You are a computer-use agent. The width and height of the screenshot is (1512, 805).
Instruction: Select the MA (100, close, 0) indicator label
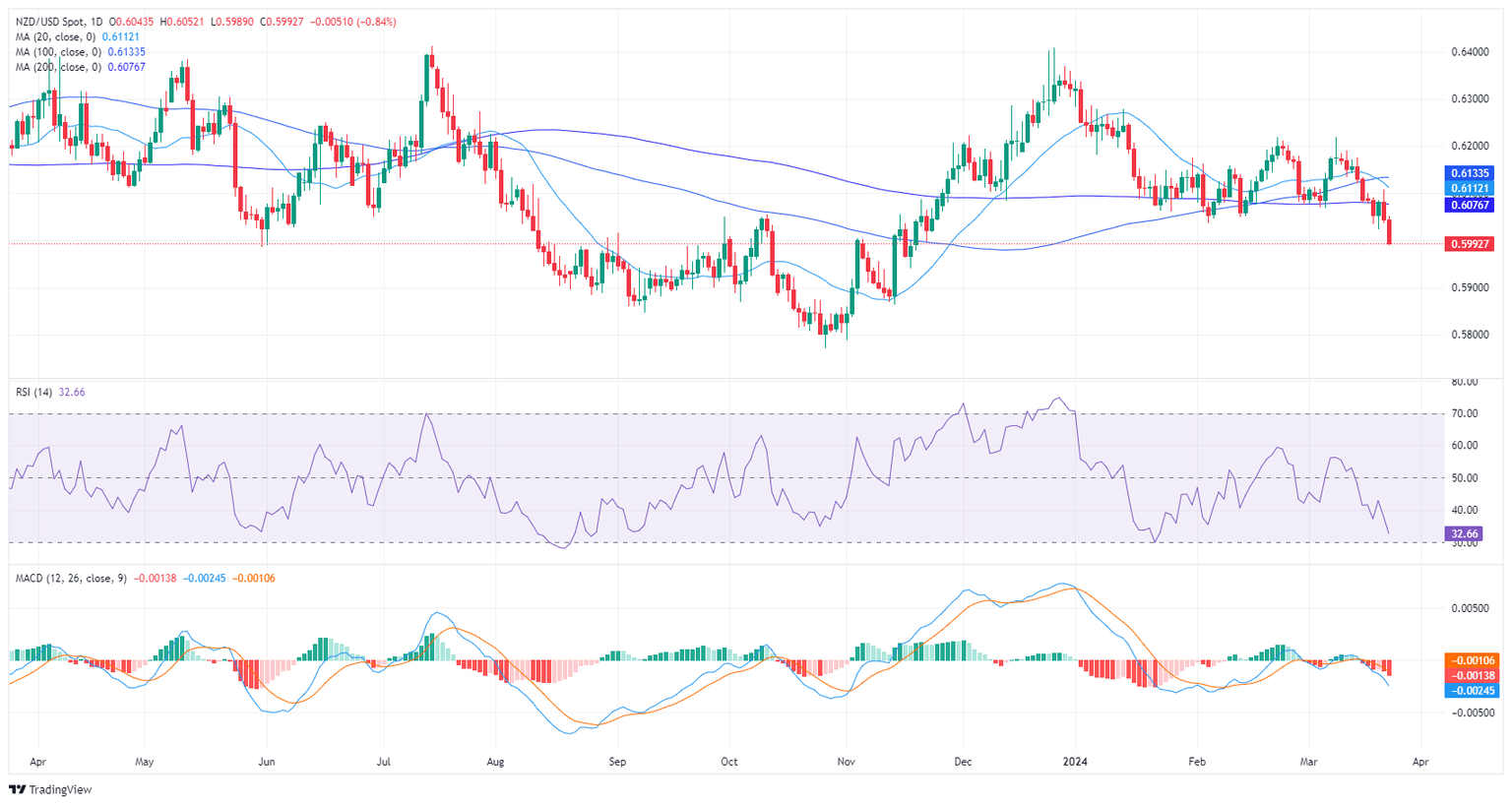click(x=59, y=52)
